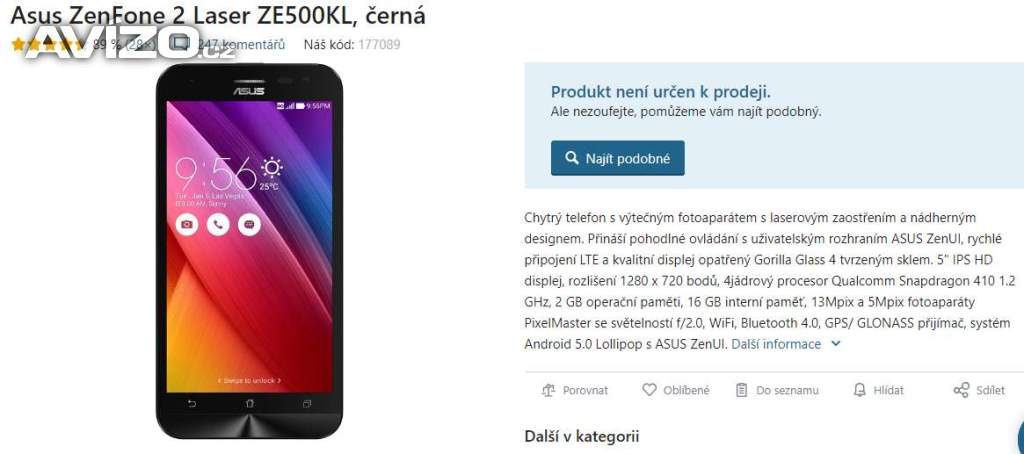Click the Najít podobné button
The image size is (1024, 454).
618,158
